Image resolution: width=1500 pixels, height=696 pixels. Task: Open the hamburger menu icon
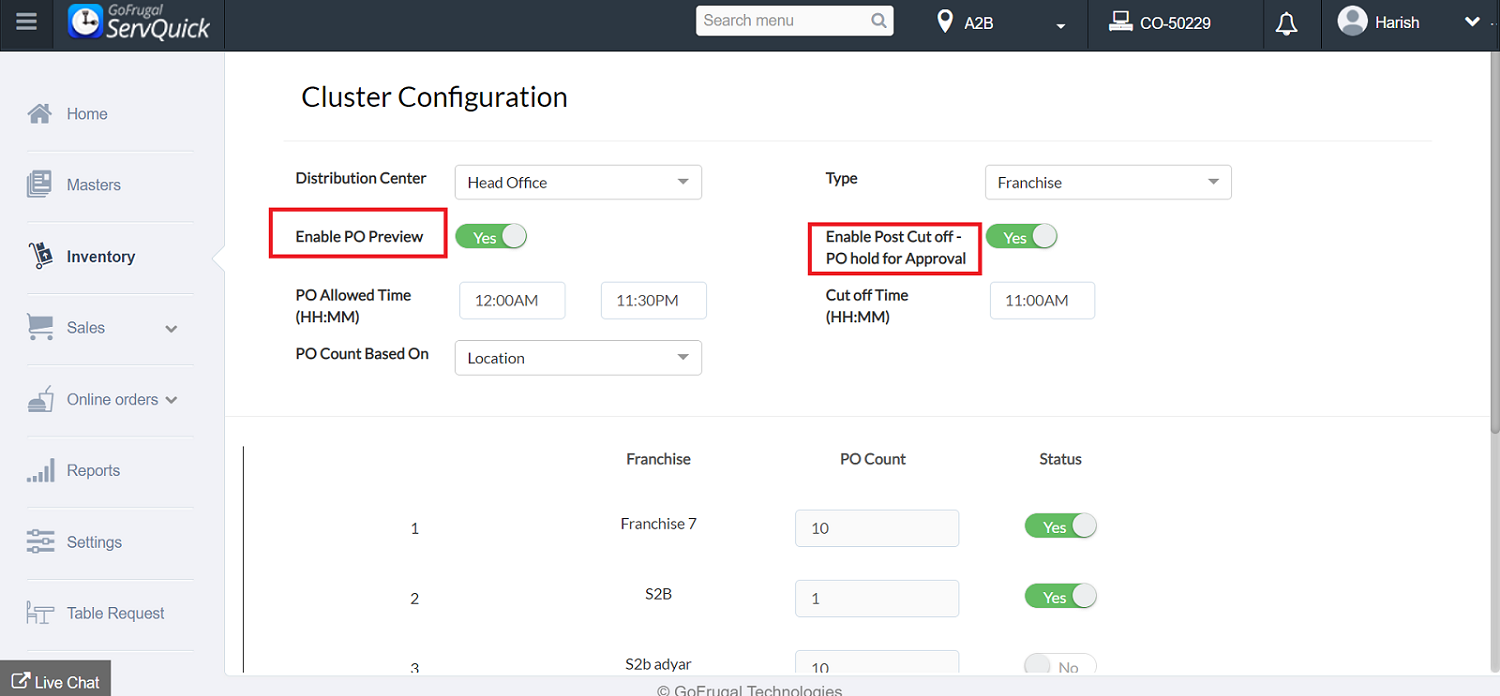(27, 21)
